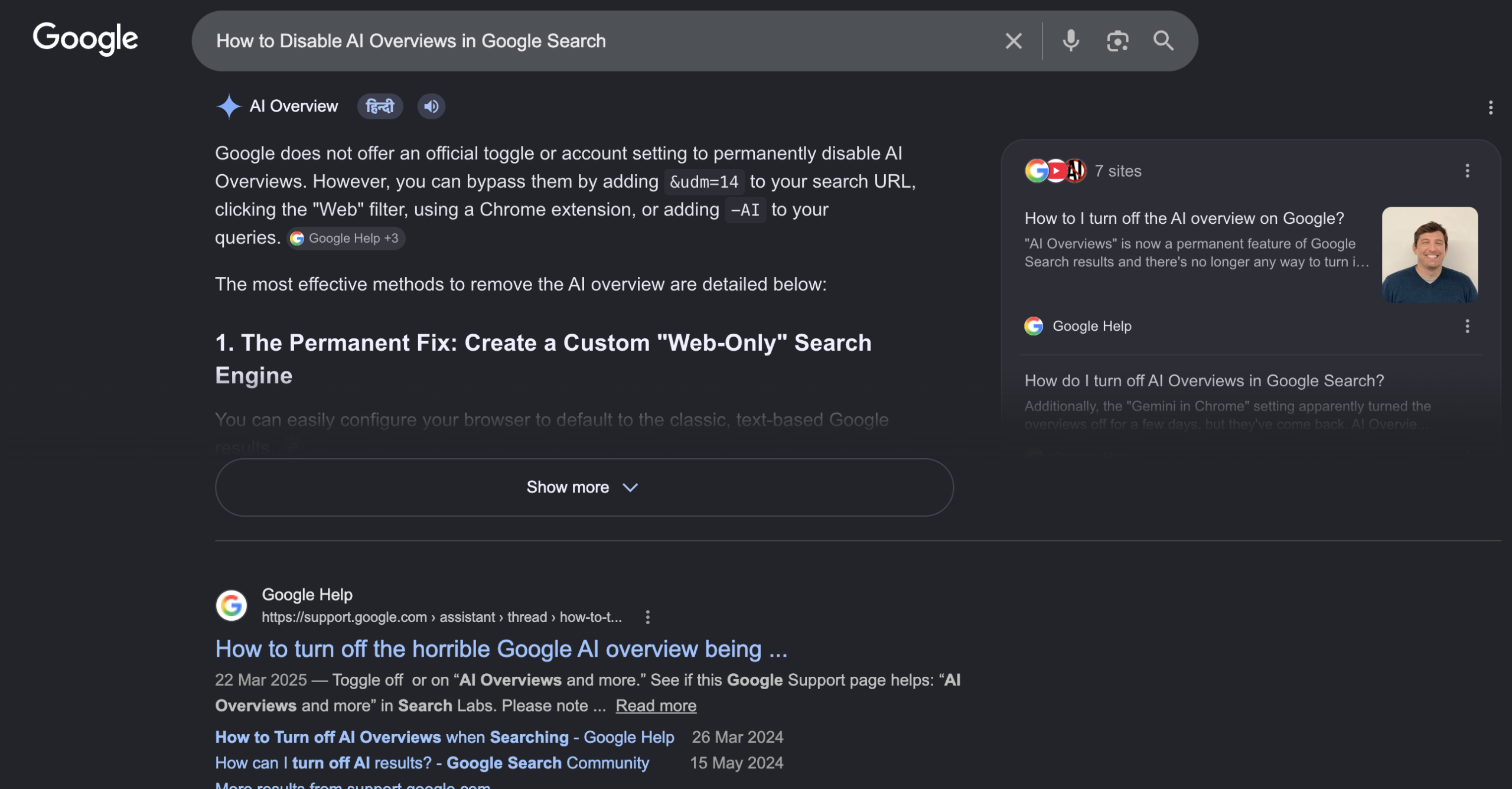Open Google Lens image search

coord(1117,41)
